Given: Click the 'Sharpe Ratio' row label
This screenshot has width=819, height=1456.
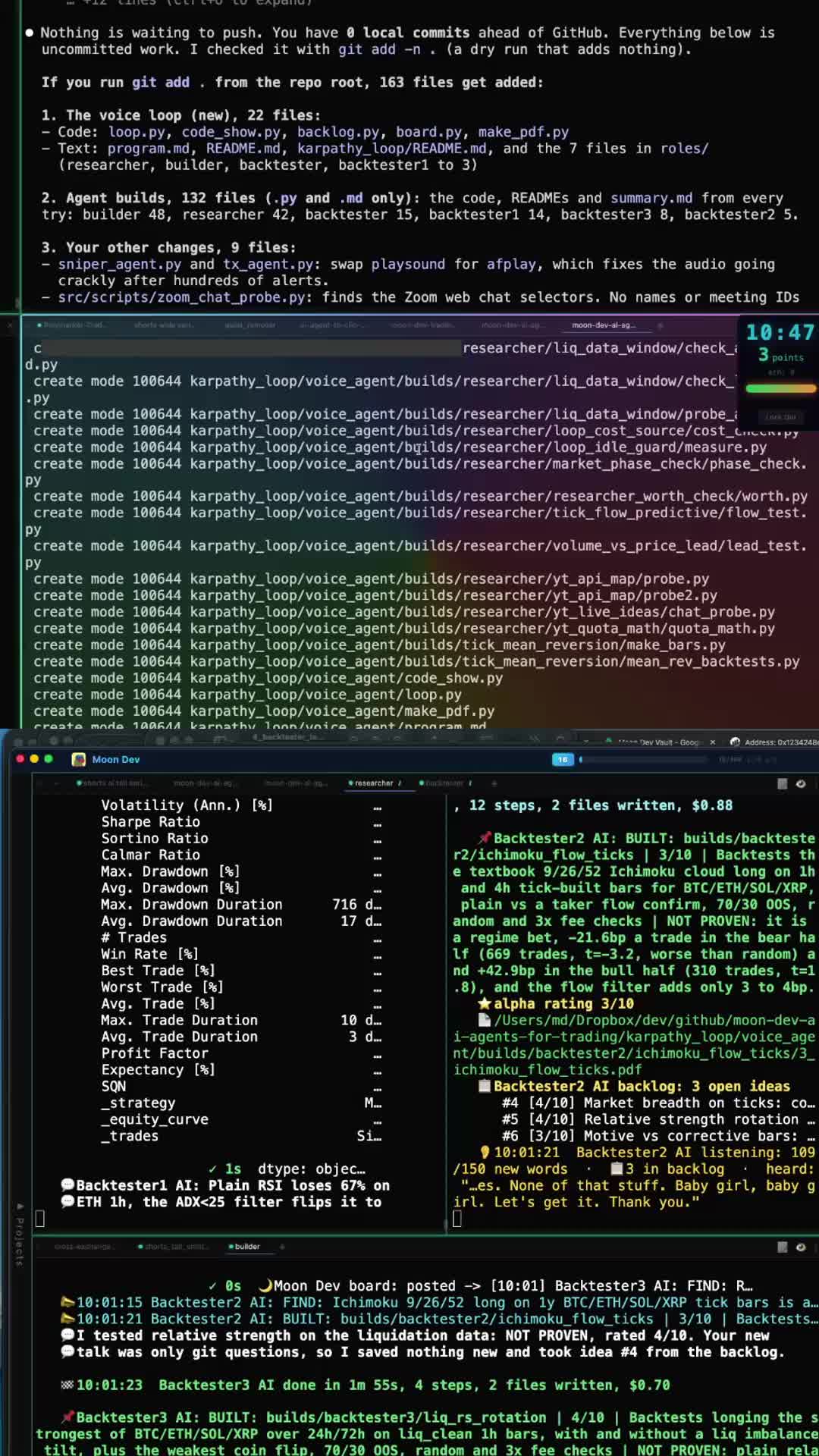Looking at the screenshot, I should pos(151,822).
